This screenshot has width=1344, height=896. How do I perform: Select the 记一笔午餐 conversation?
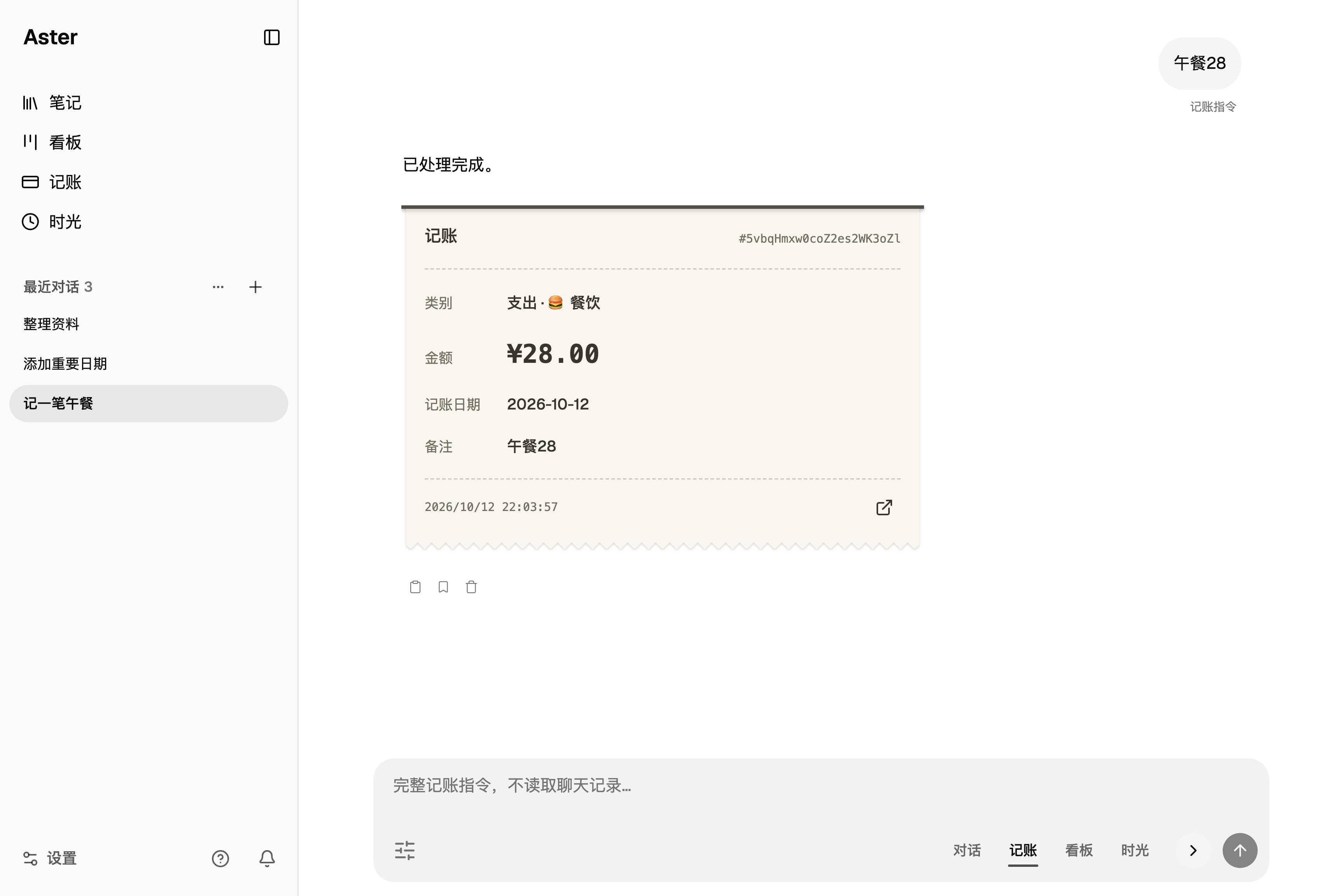tap(149, 403)
